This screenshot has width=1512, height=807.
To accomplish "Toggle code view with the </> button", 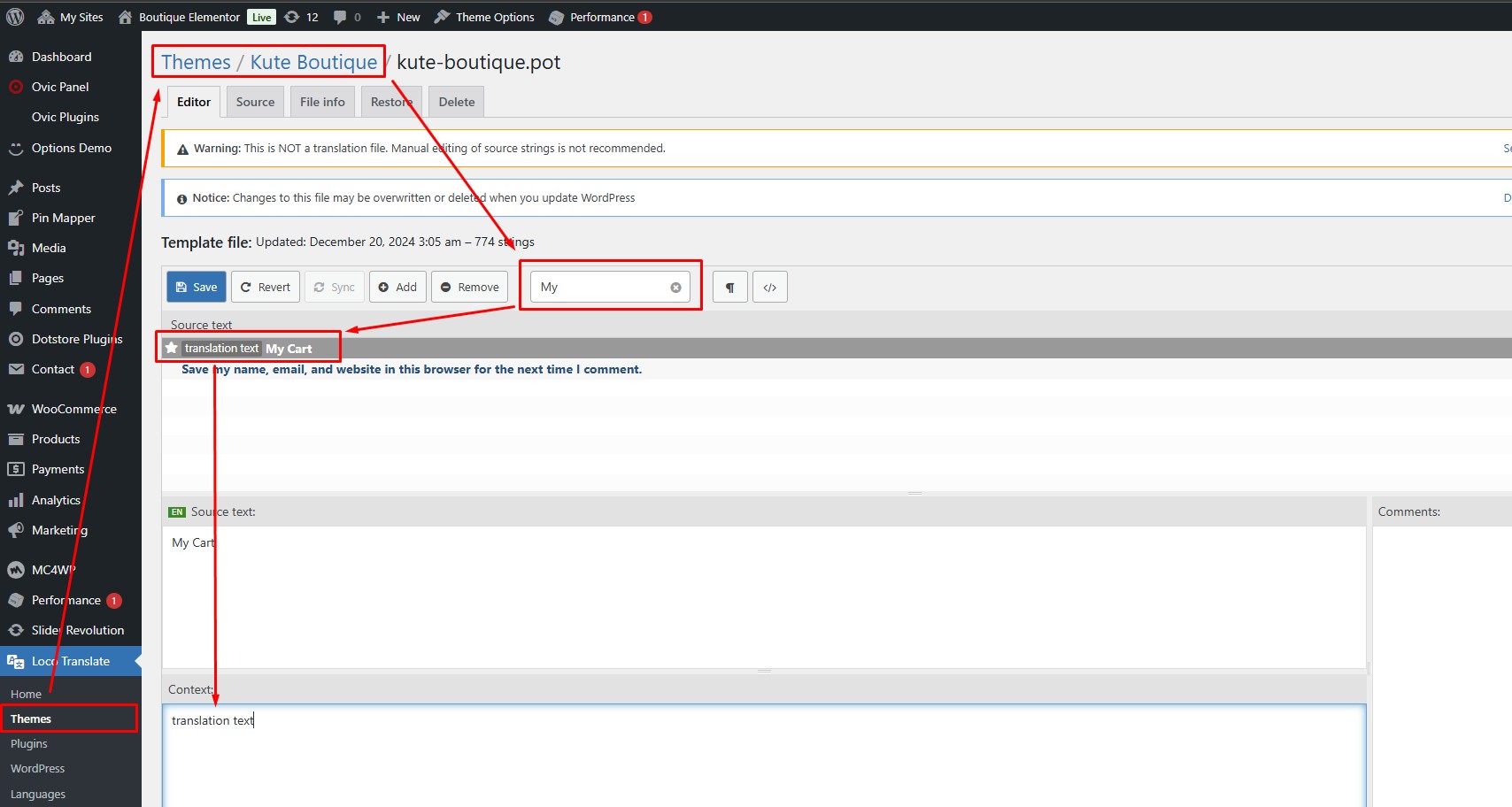I will [x=770, y=287].
